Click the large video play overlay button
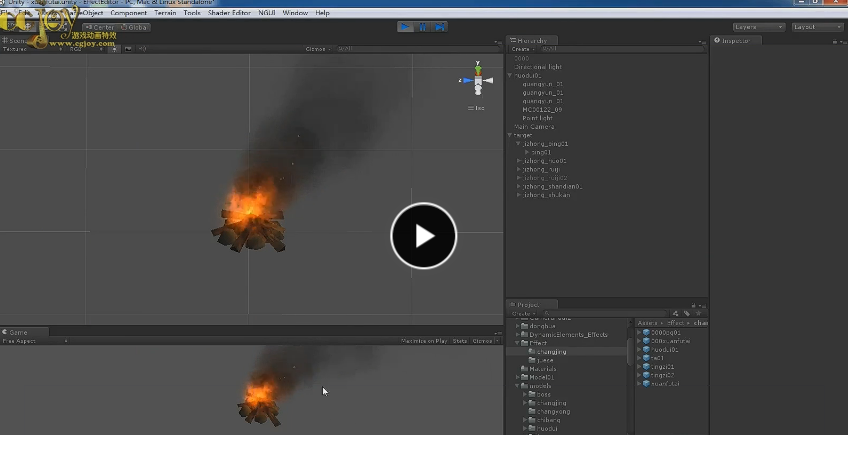The image size is (848, 458). tap(423, 236)
